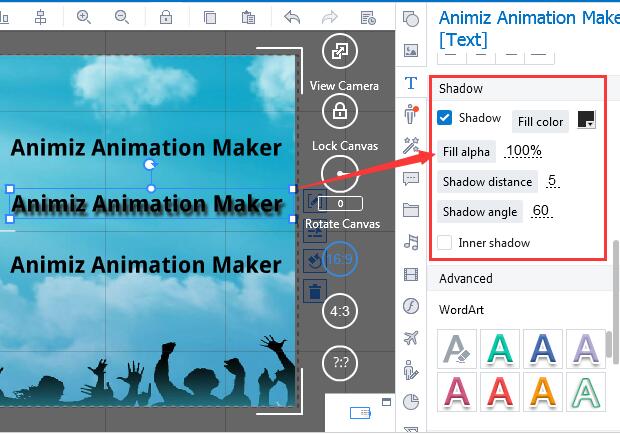Open the character role sidebar icon
Viewport: 620px width, 434px height.
[x=411, y=114]
